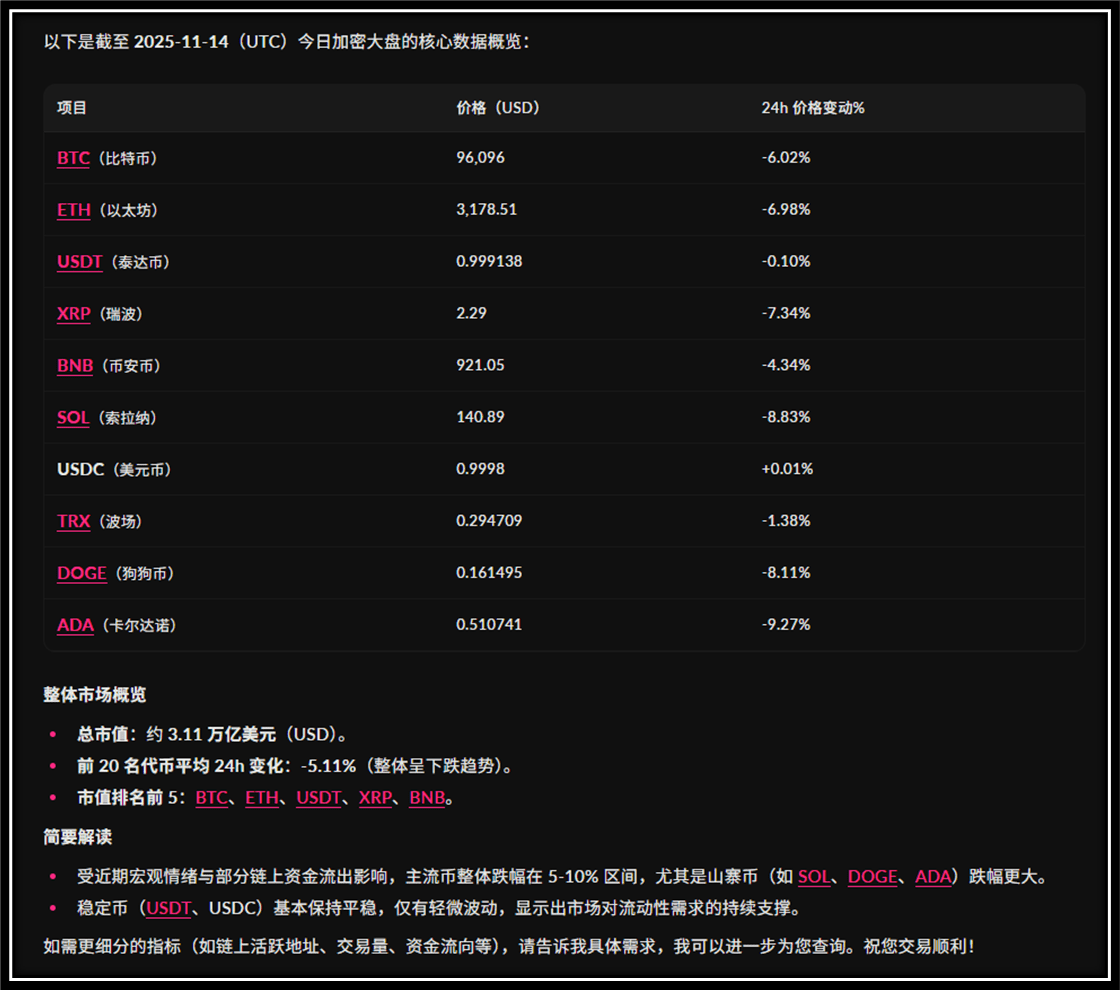Follow the DOGE link in the 山寨币 sentence
The image size is (1120, 990).
click(872, 876)
